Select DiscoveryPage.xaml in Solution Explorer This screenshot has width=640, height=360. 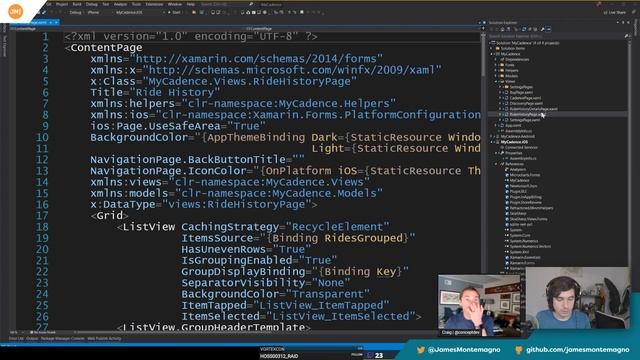(x=526, y=104)
